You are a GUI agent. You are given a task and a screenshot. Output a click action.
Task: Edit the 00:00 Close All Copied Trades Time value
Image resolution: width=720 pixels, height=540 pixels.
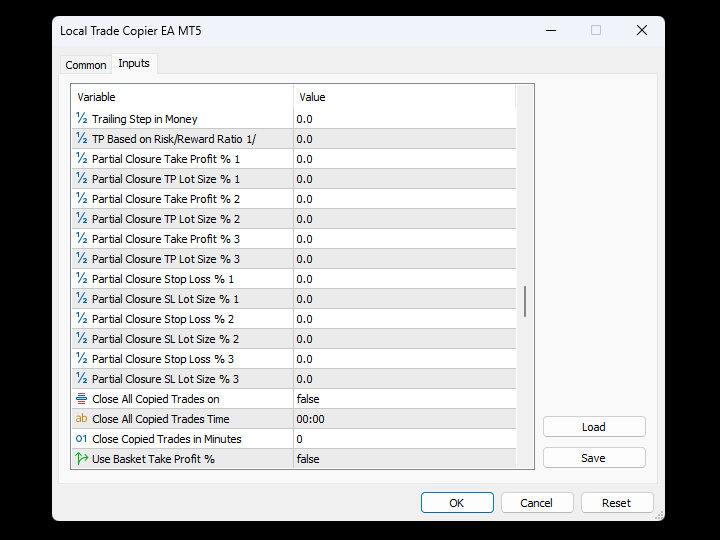pos(405,418)
